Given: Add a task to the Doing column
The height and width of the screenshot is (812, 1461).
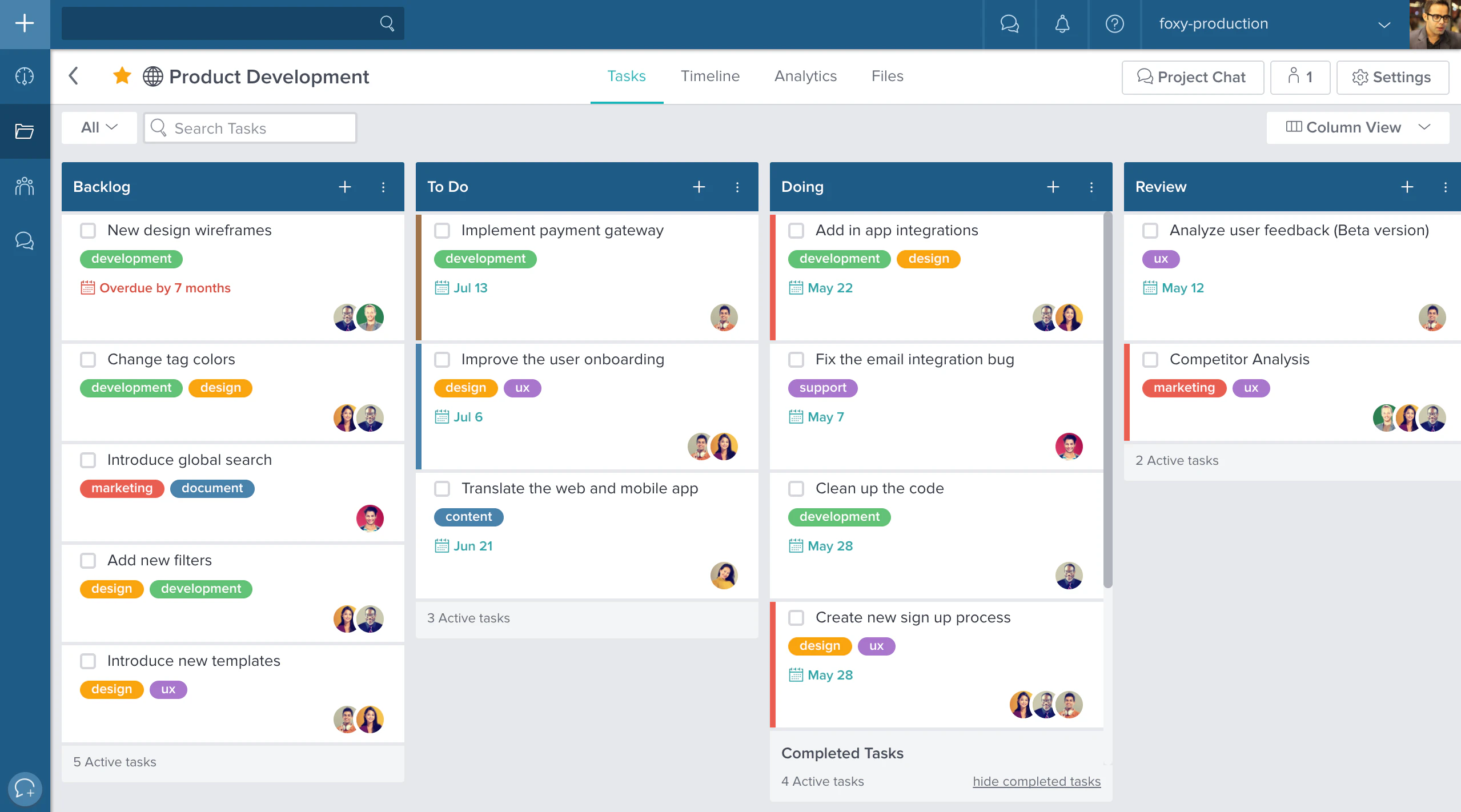Looking at the screenshot, I should point(1053,187).
